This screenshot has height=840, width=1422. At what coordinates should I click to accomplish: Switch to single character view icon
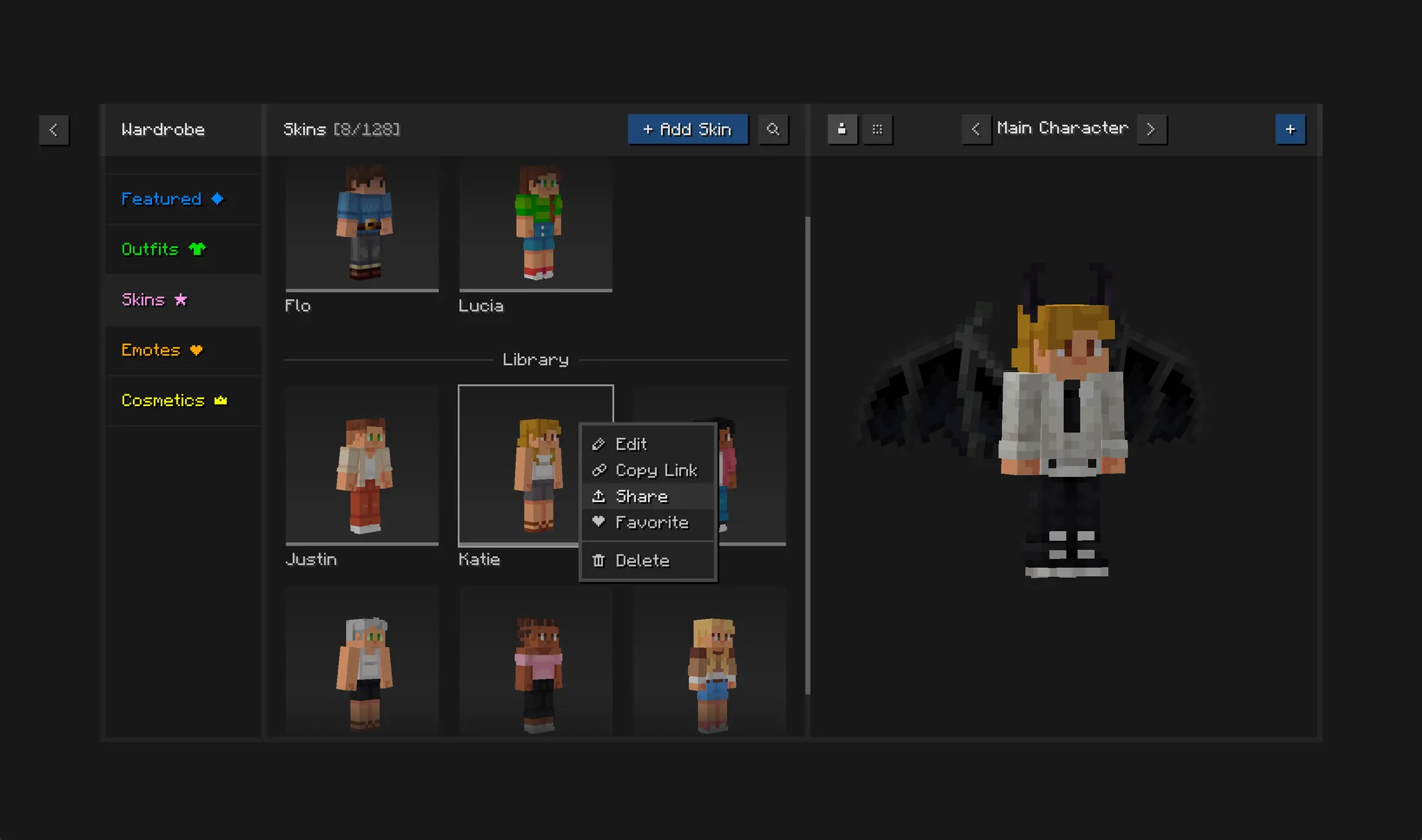[x=842, y=129]
